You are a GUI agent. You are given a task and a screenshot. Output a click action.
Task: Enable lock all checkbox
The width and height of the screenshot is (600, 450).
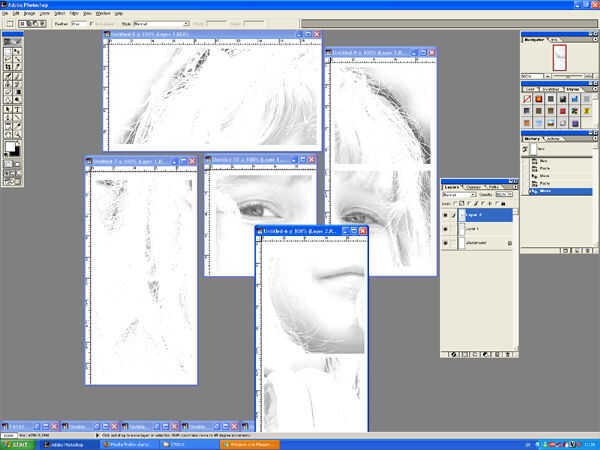pyautogui.click(x=497, y=204)
